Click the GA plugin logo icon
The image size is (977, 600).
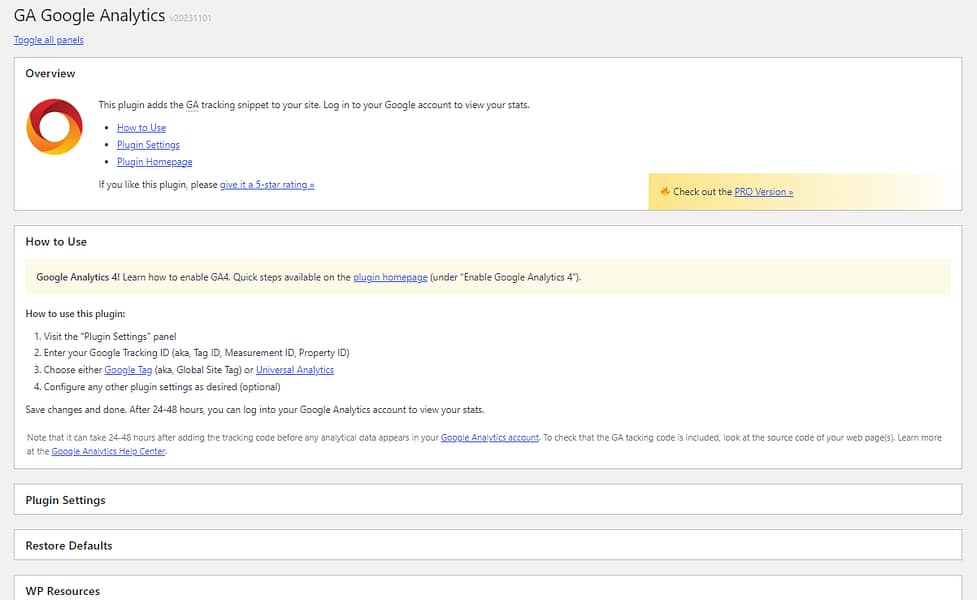point(54,127)
